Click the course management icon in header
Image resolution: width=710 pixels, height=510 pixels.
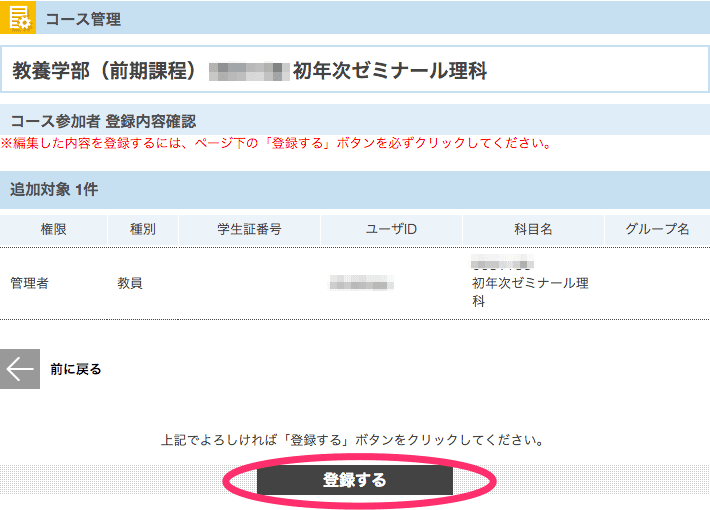tap(19, 18)
